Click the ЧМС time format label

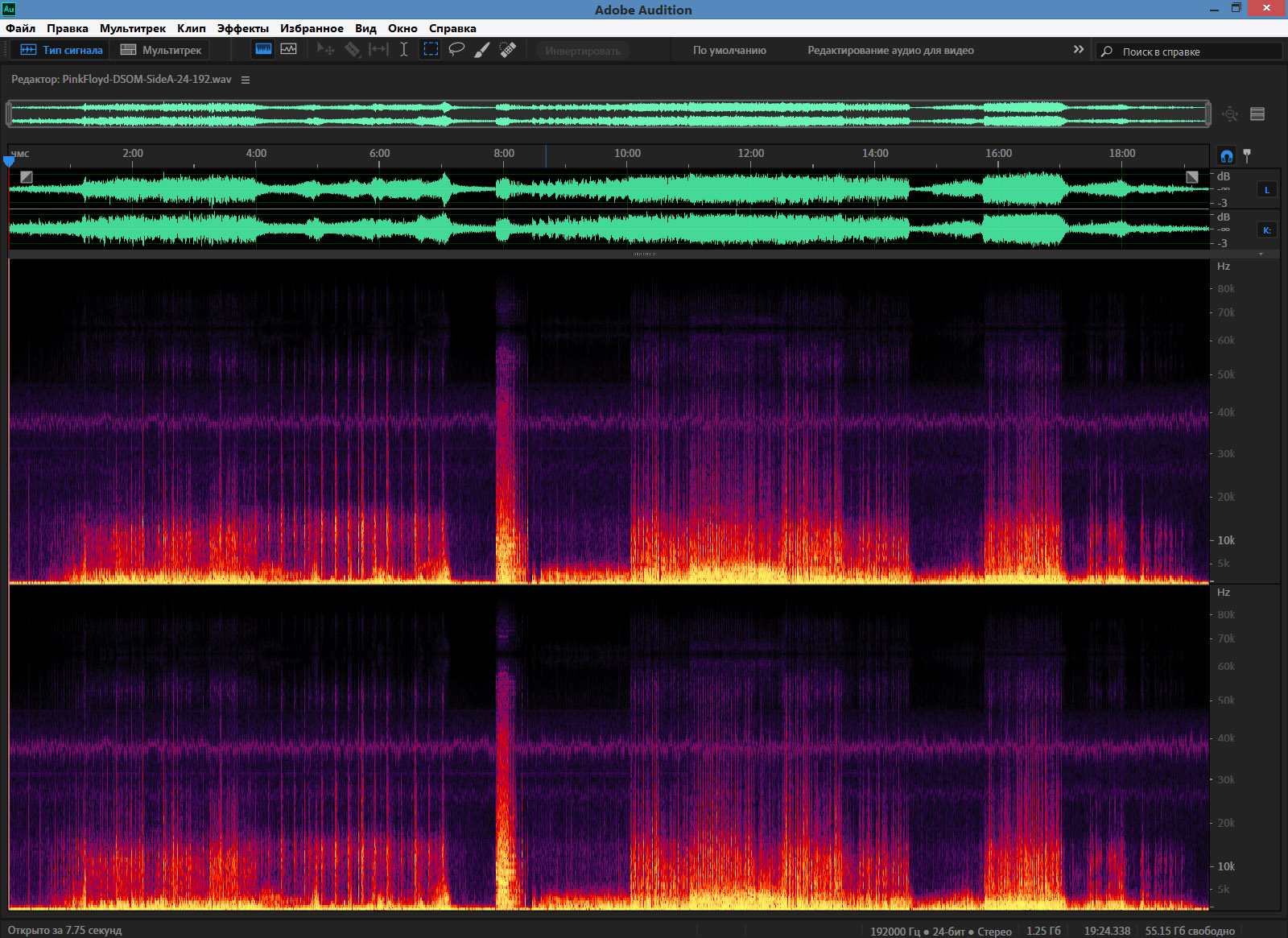click(x=20, y=154)
